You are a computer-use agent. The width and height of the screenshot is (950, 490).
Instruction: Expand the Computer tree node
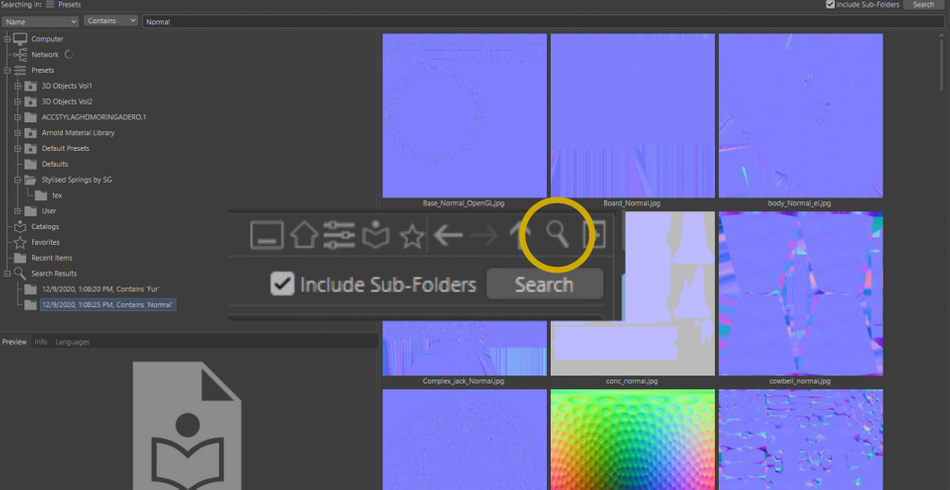pyautogui.click(x=7, y=39)
